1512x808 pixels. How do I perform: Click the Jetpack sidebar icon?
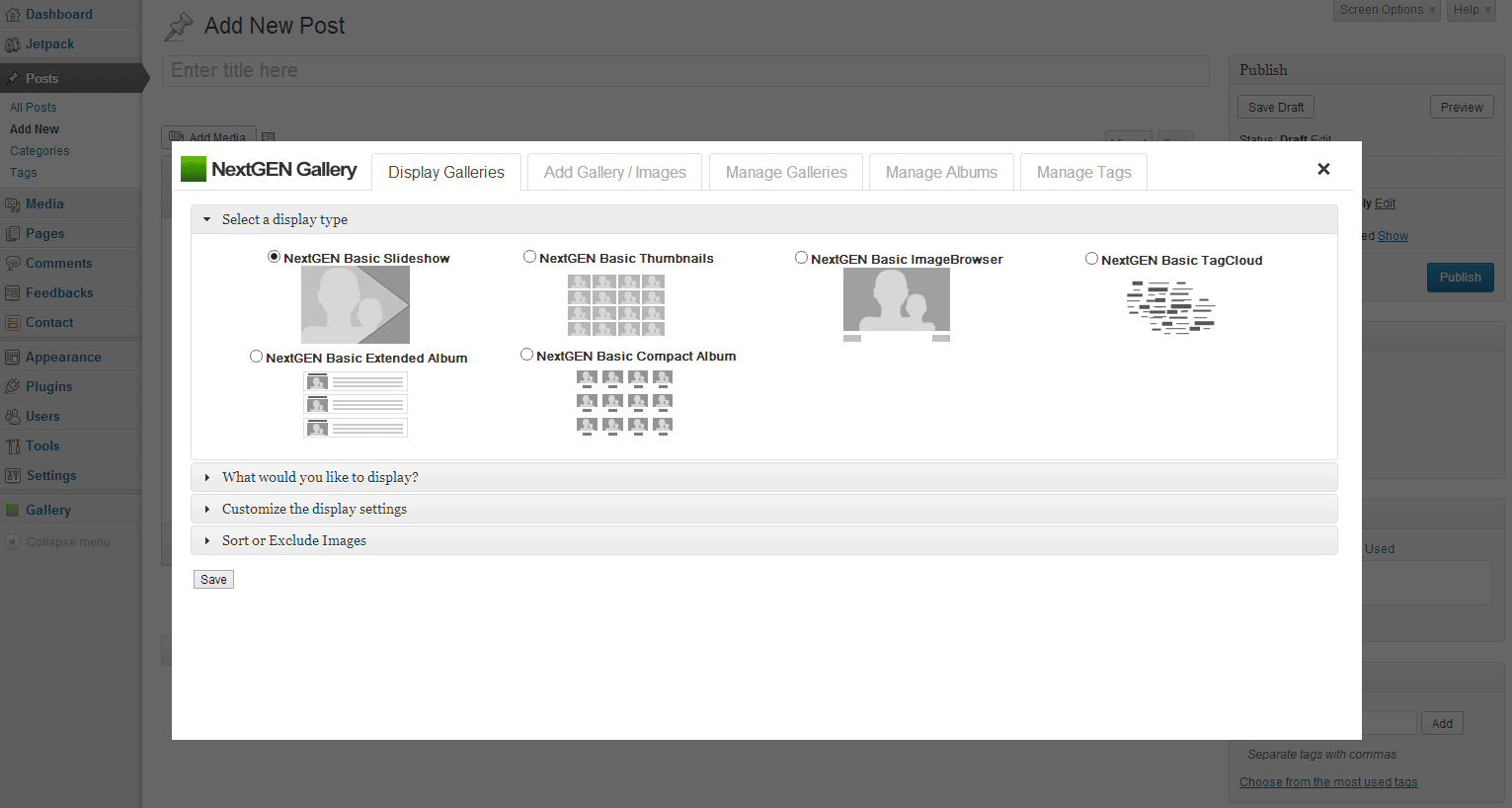[13, 44]
